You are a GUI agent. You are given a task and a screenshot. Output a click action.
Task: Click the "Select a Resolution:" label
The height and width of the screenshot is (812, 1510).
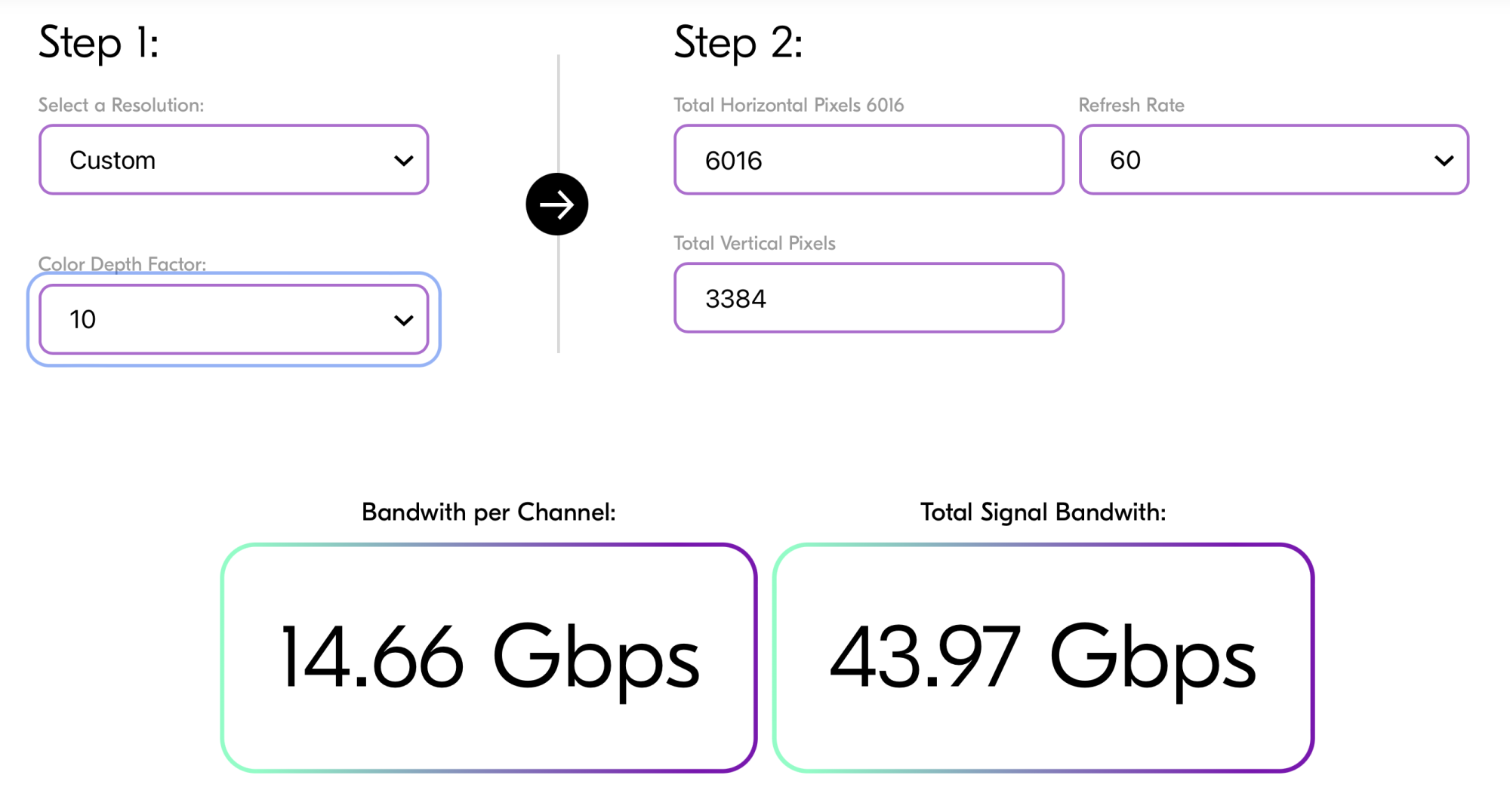(121, 105)
